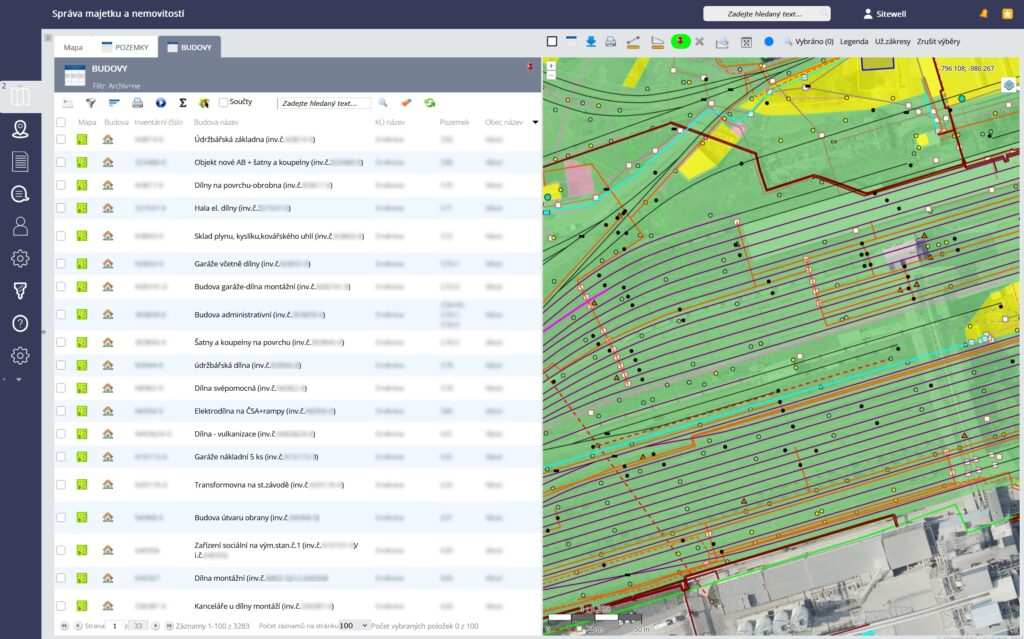Open Už.zákresy
The width and height of the screenshot is (1024, 639).
point(892,41)
